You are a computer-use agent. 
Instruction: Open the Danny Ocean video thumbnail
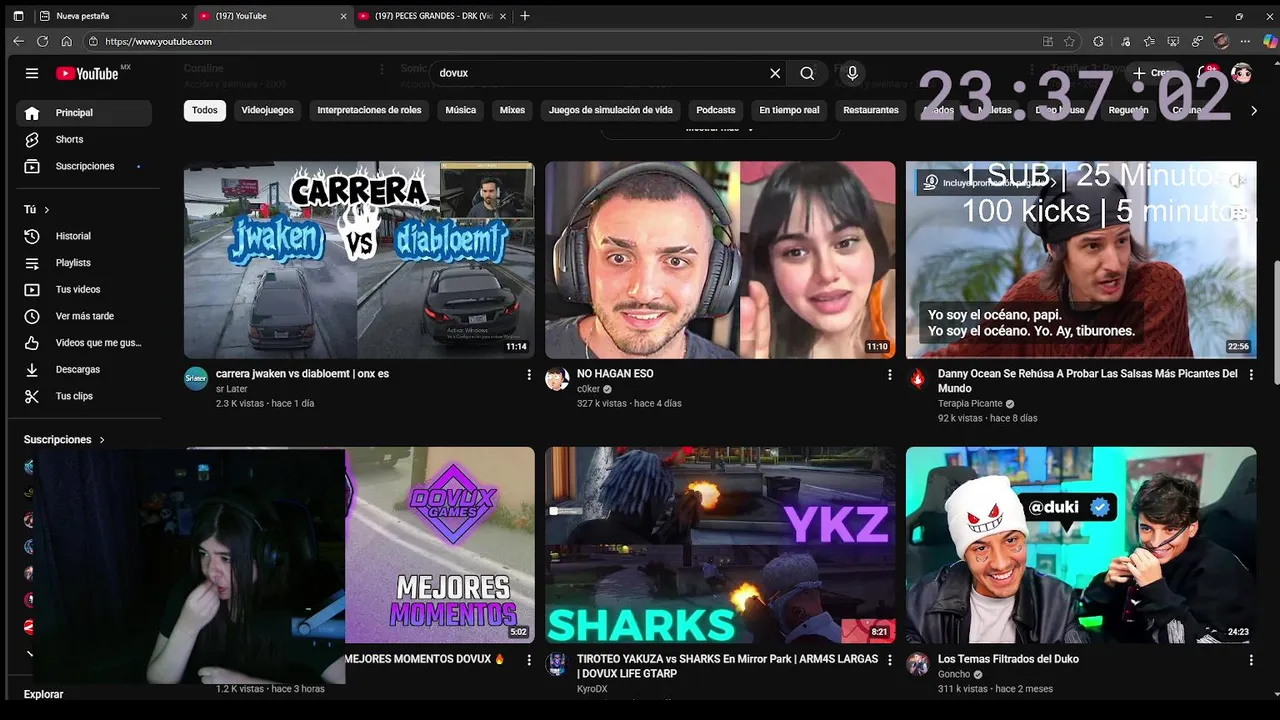click(x=1081, y=260)
